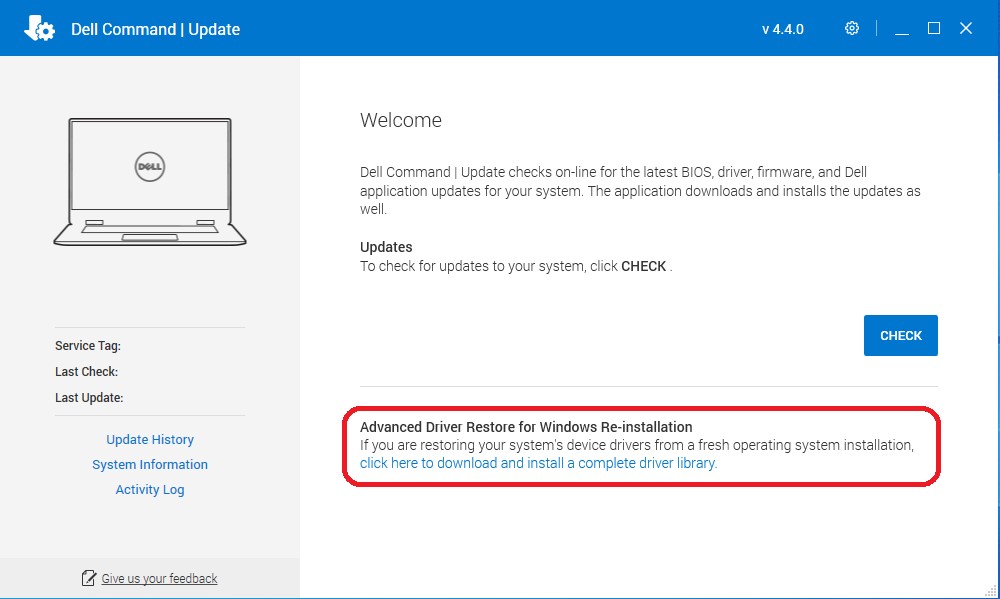Click Give us your feedback

[x=158, y=578]
